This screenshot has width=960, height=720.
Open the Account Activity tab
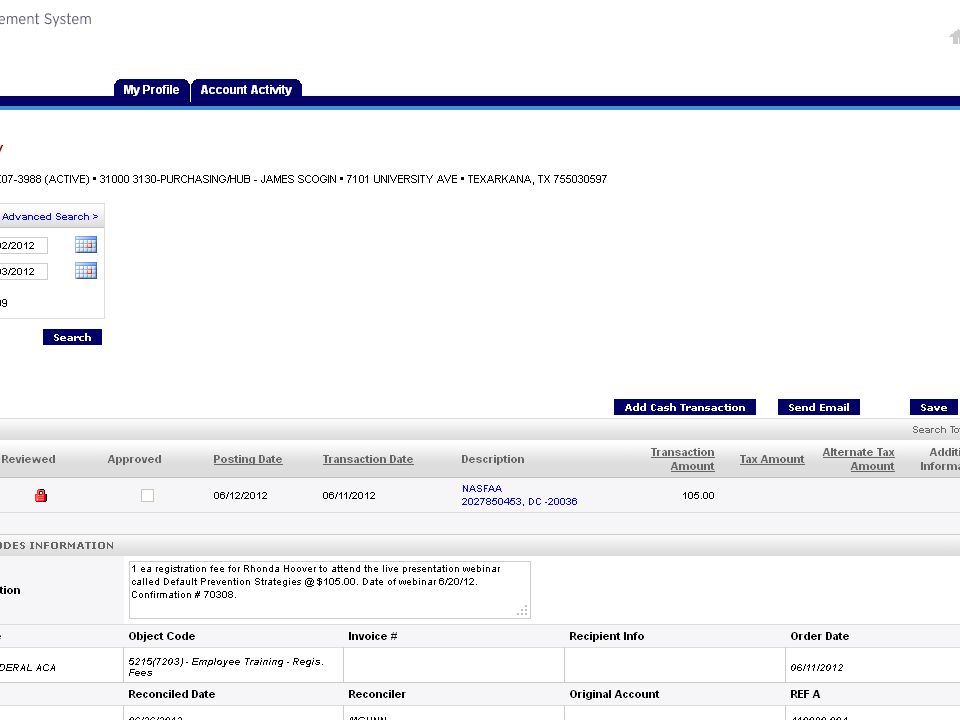pyautogui.click(x=246, y=89)
